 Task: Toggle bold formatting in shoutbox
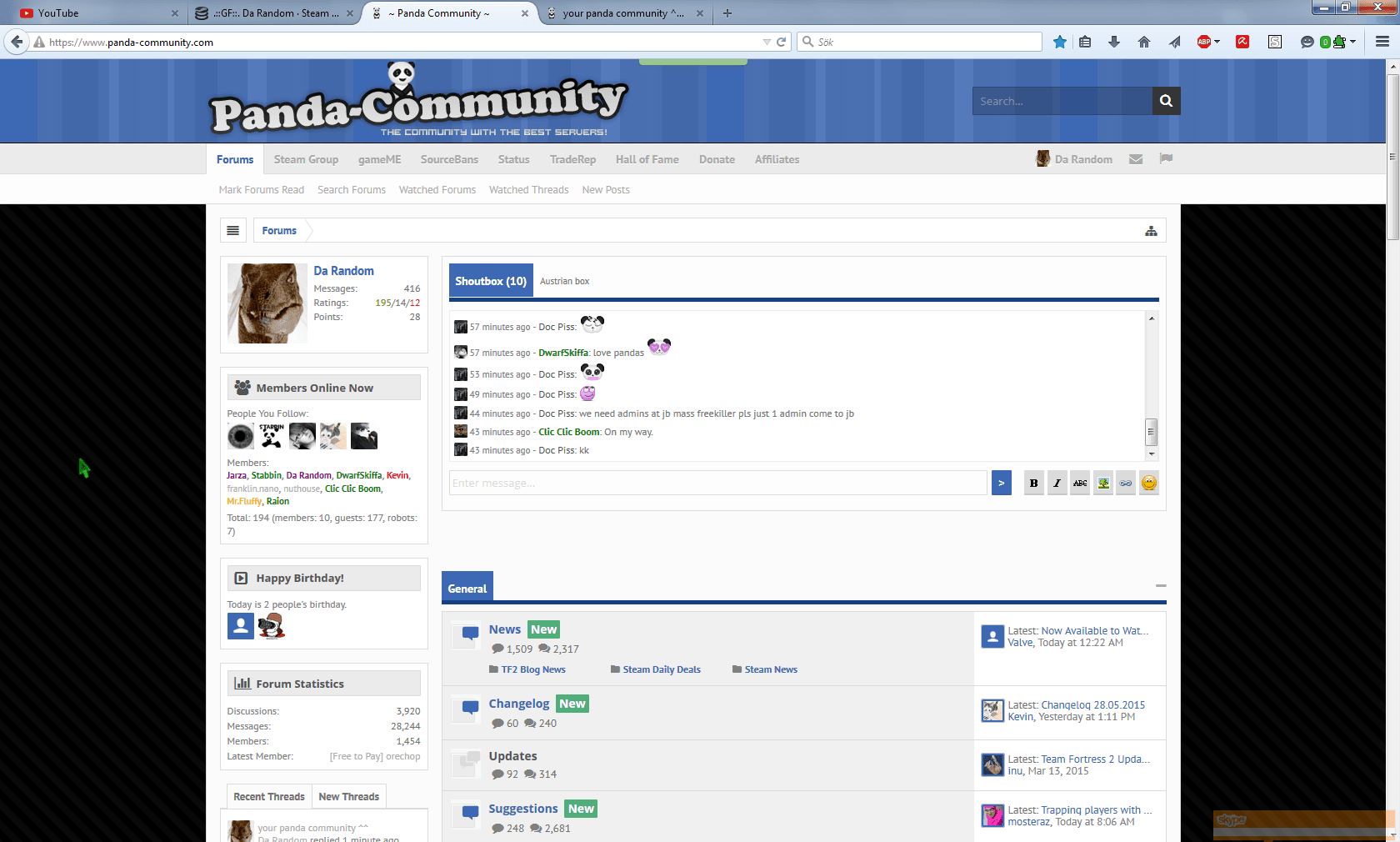click(1033, 483)
